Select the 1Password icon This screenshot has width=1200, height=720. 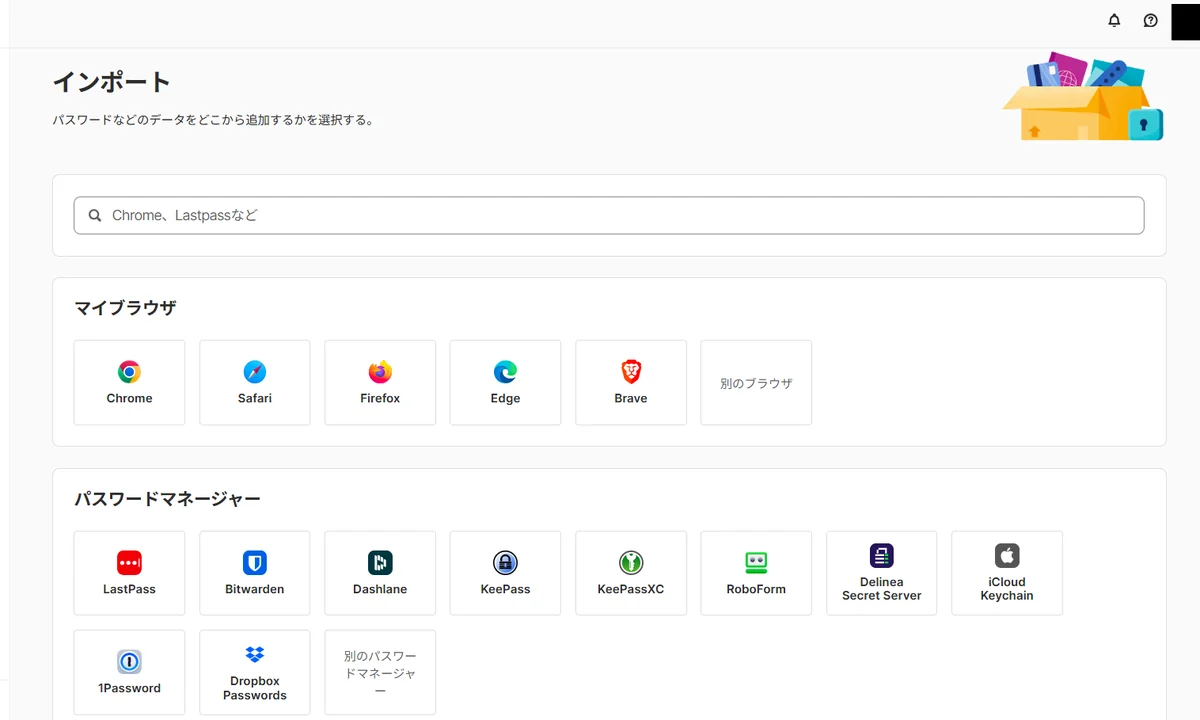pos(129,662)
